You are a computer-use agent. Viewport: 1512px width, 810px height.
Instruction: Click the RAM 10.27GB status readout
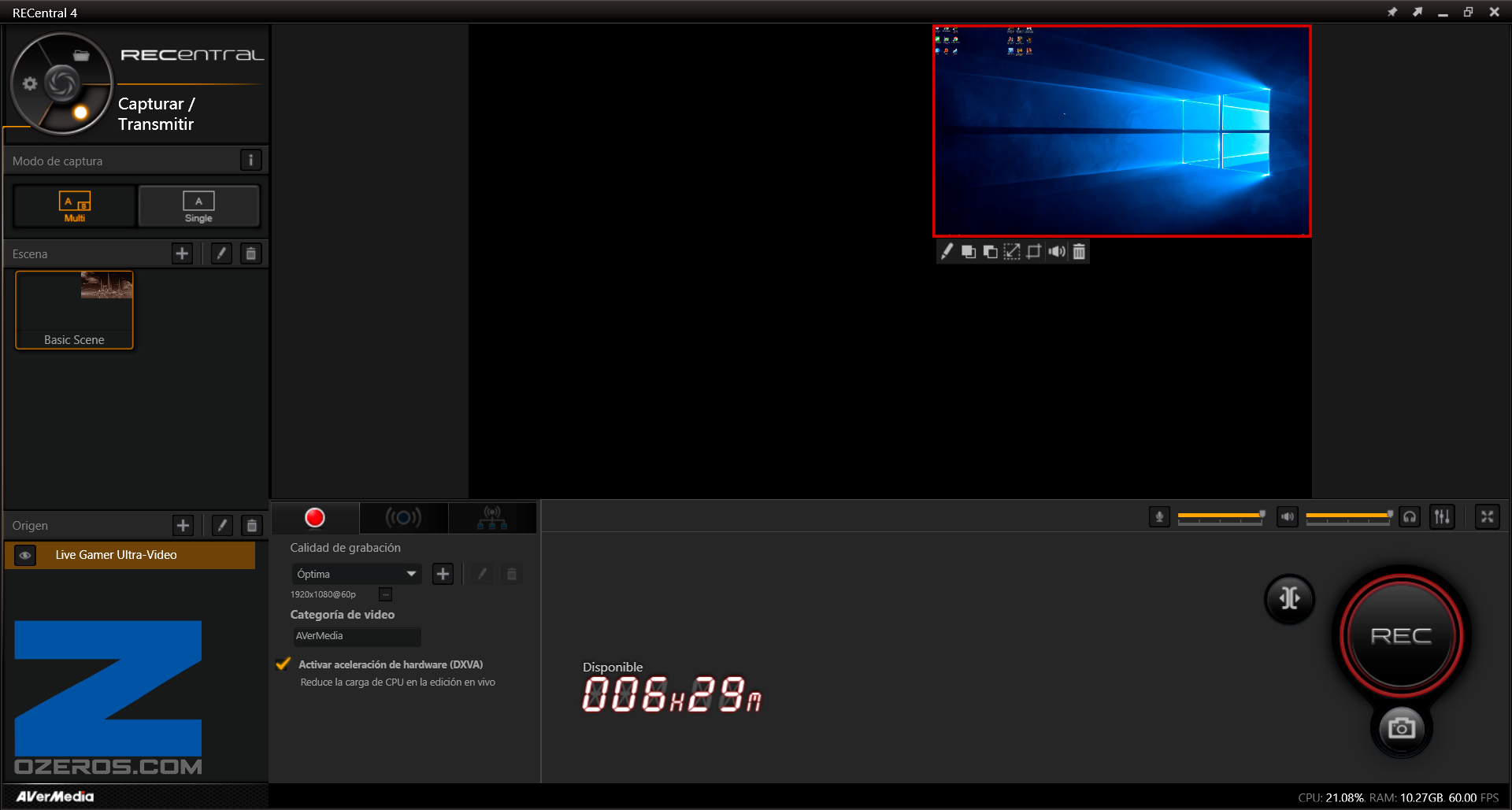(1406, 797)
